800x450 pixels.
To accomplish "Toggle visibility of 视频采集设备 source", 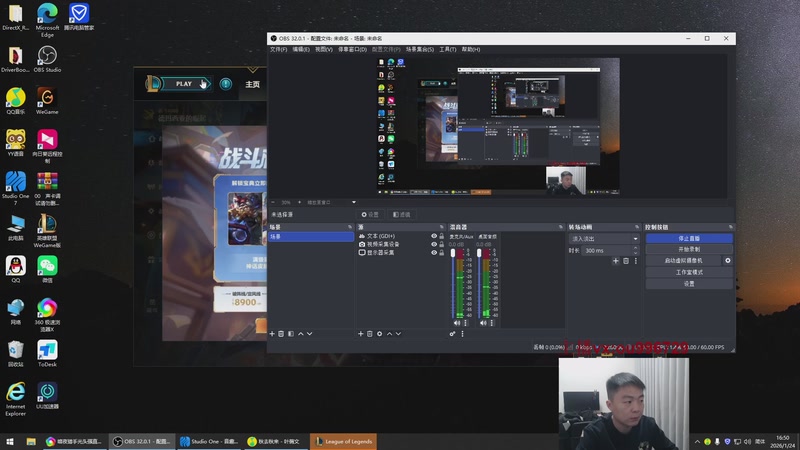I will pos(434,244).
